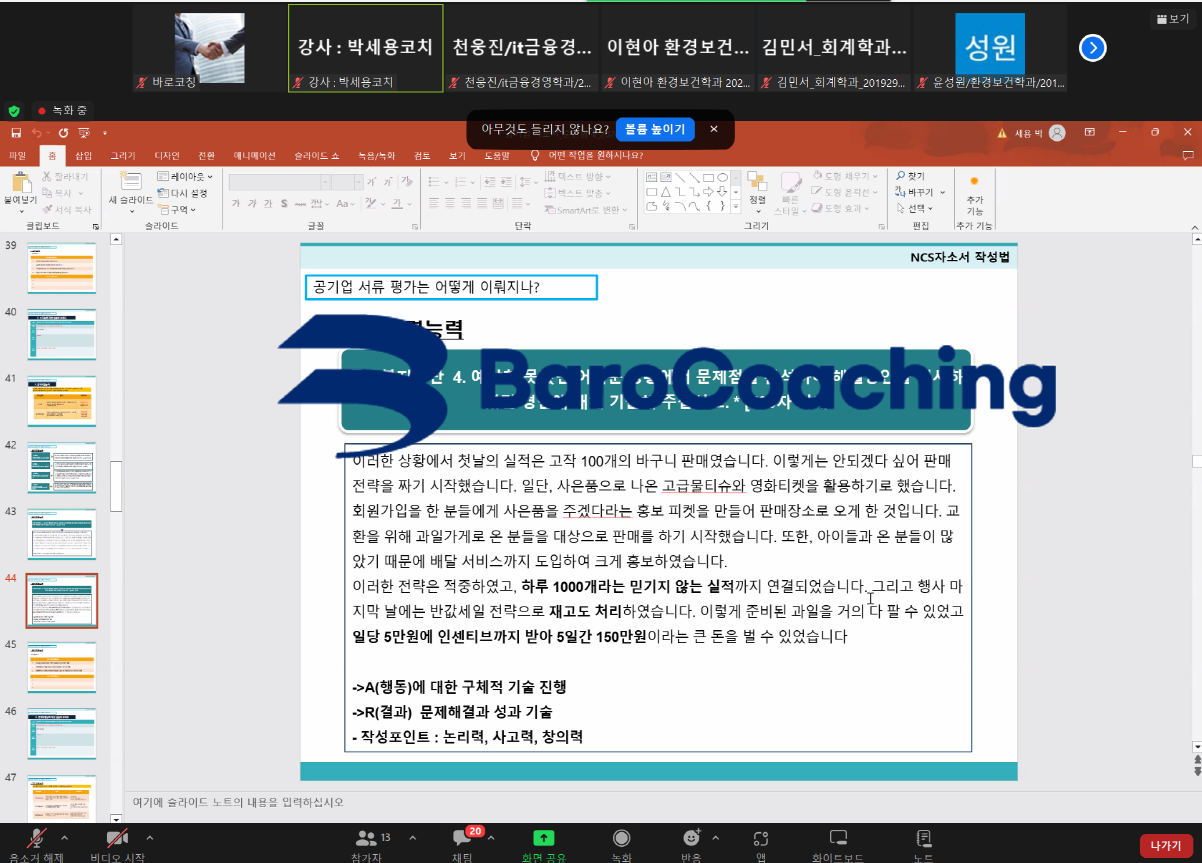
Task: Open the Zoom whiteboard
Action: point(838,840)
